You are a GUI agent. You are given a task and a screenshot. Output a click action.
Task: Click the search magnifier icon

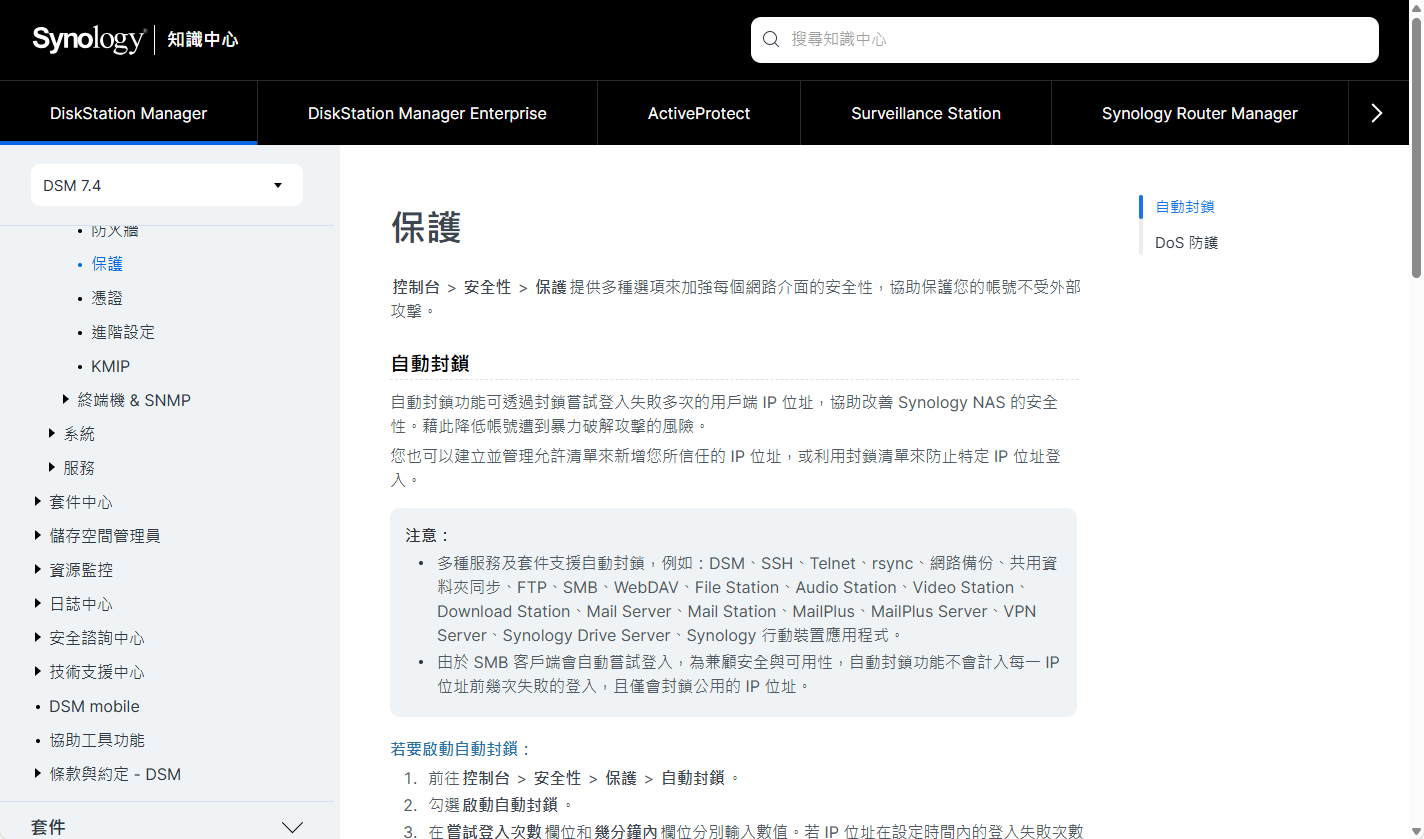pos(770,40)
